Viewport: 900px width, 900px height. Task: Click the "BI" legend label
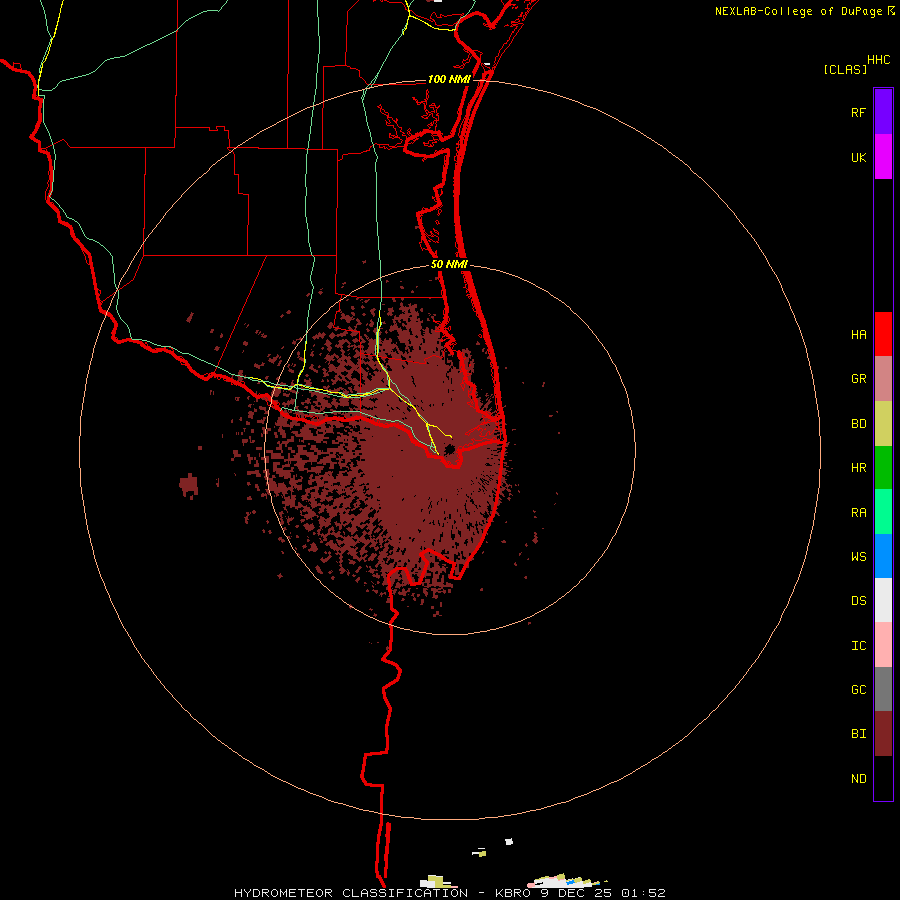[858, 734]
